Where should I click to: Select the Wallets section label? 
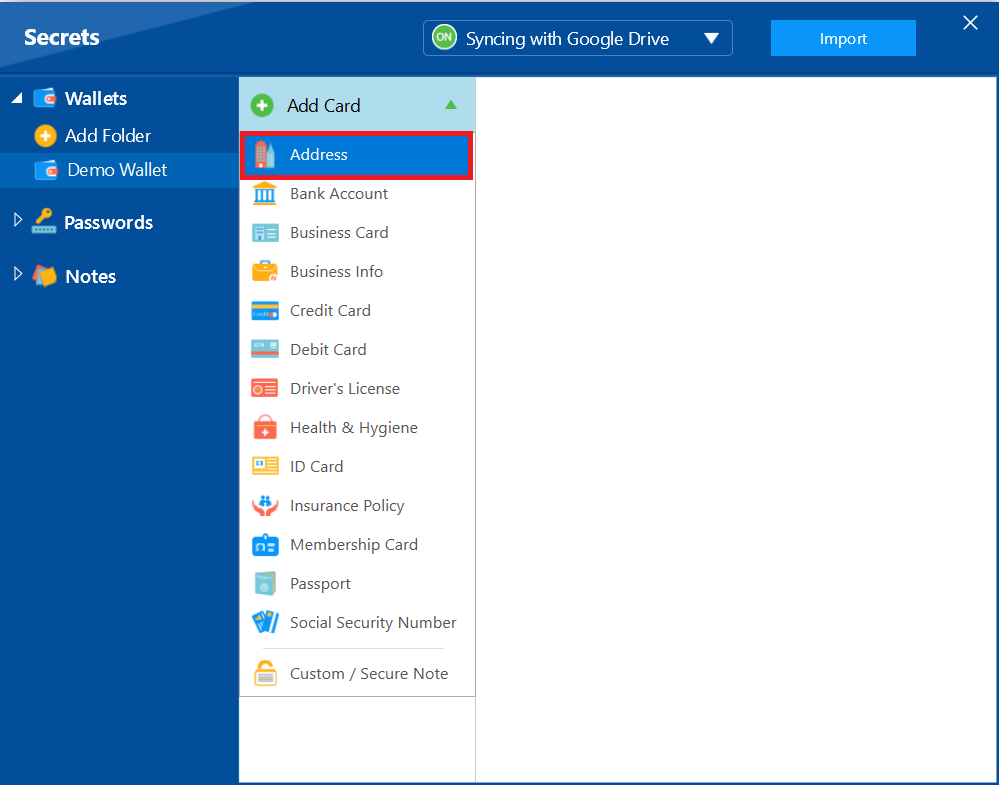96,99
